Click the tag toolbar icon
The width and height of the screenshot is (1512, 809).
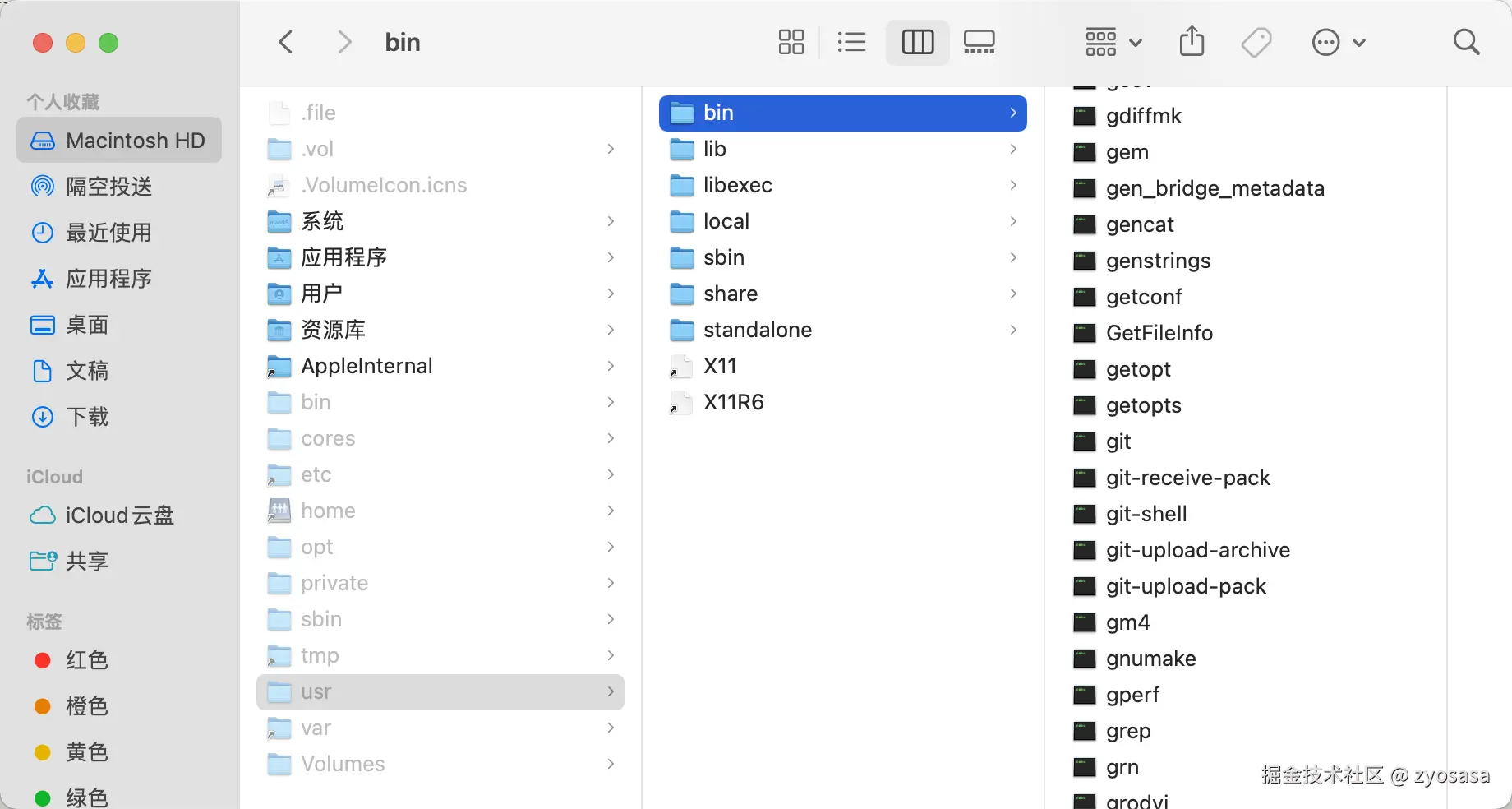click(x=1256, y=42)
